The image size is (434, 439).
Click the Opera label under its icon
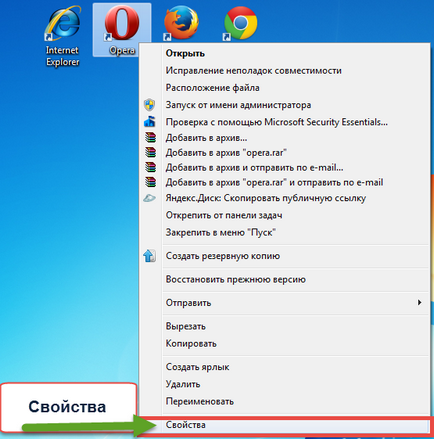[122, 51]
